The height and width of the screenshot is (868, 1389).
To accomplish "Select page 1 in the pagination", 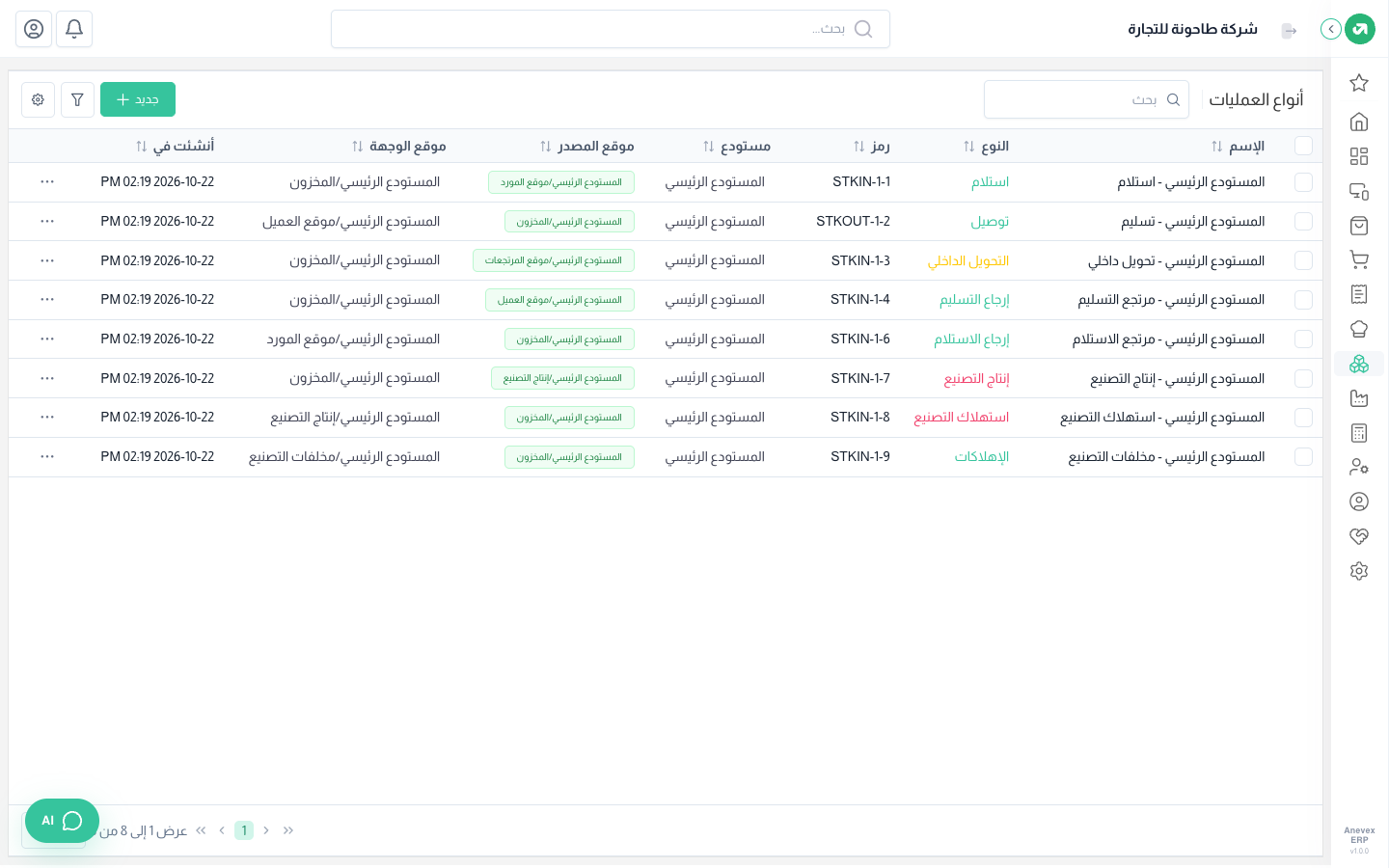I will 244,830.
